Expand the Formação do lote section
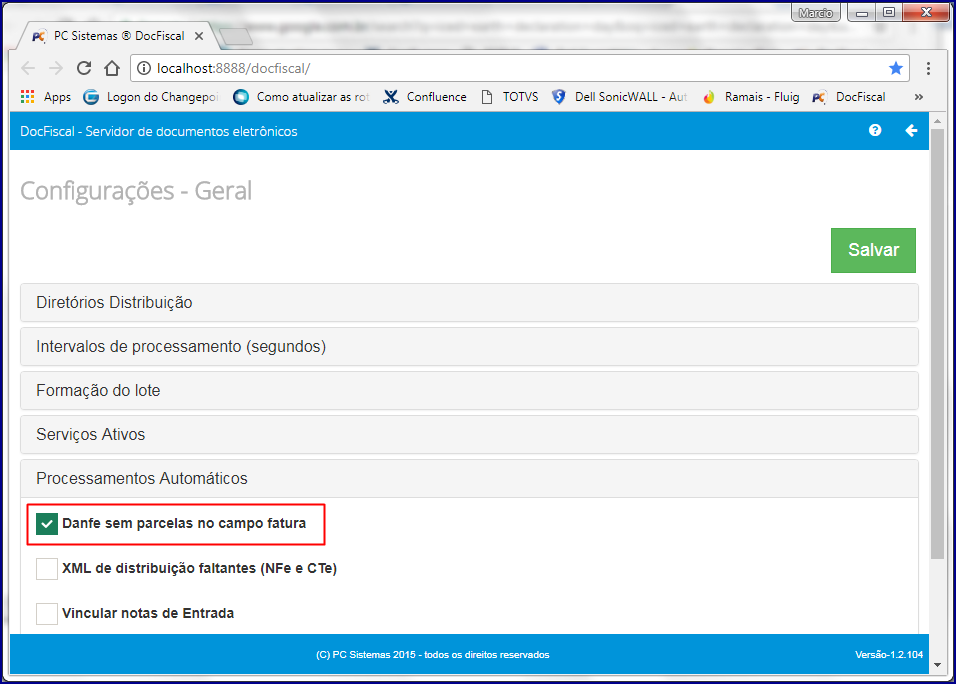 point(469,390)
